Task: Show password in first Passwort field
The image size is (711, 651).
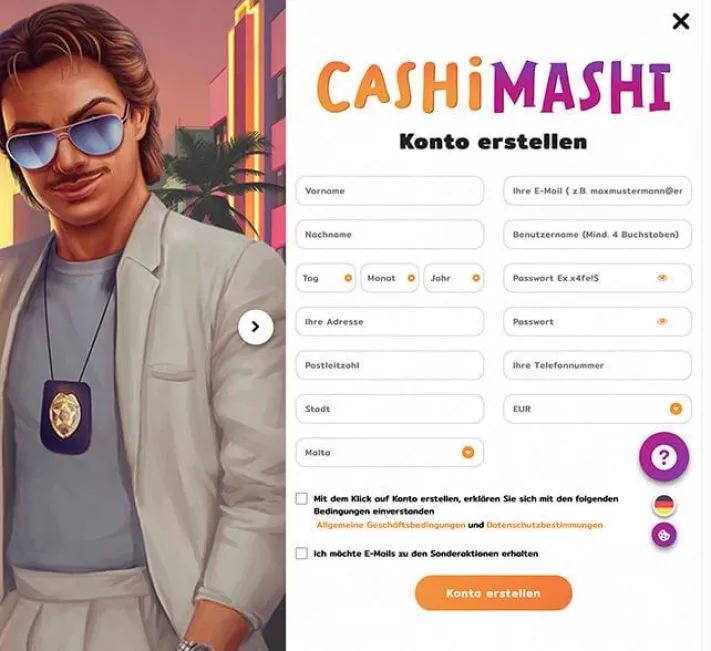Action: coord(662,278)
